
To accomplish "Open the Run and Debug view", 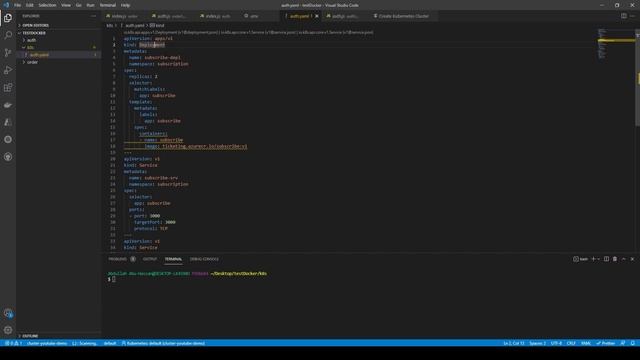I will 8,70.
